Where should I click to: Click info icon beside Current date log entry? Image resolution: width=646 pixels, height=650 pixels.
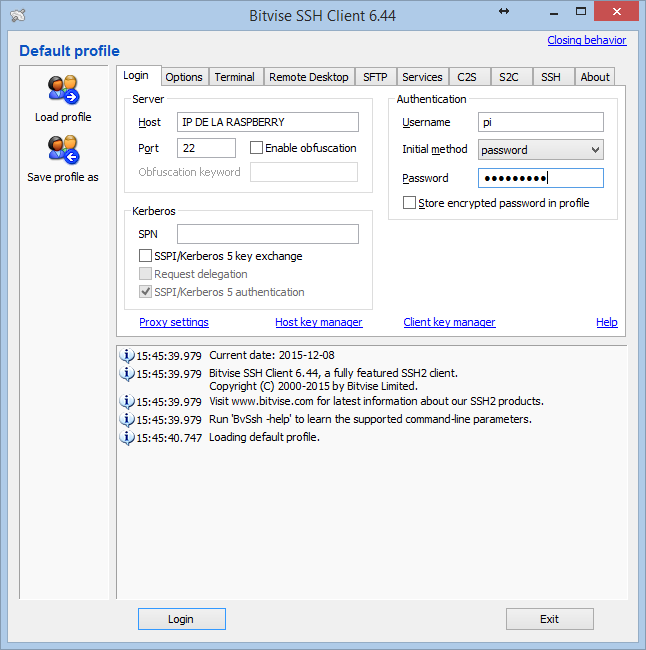click(x=127, y=355)
